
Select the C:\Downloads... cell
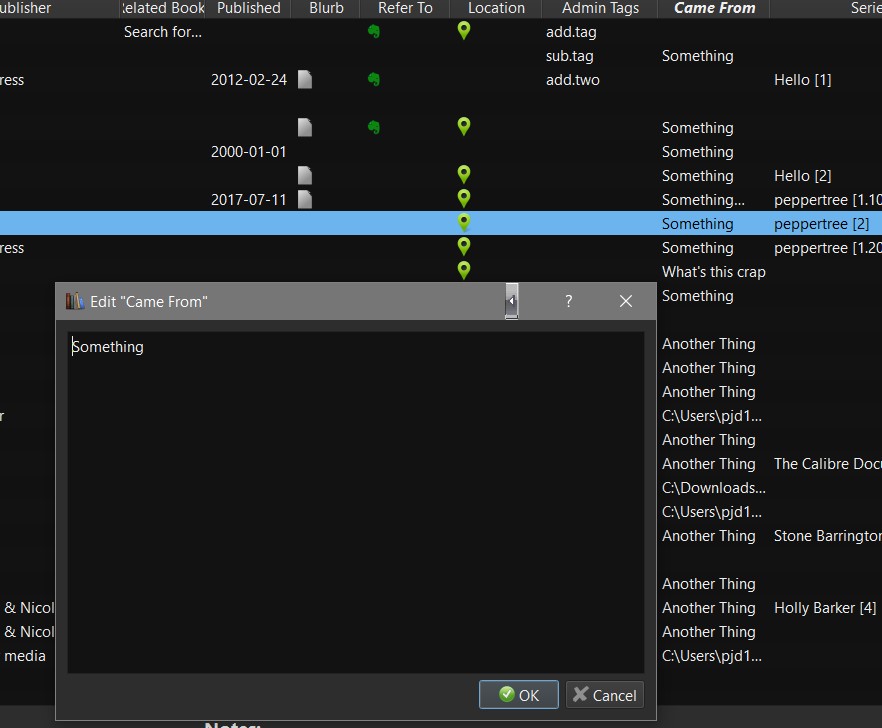713,488
